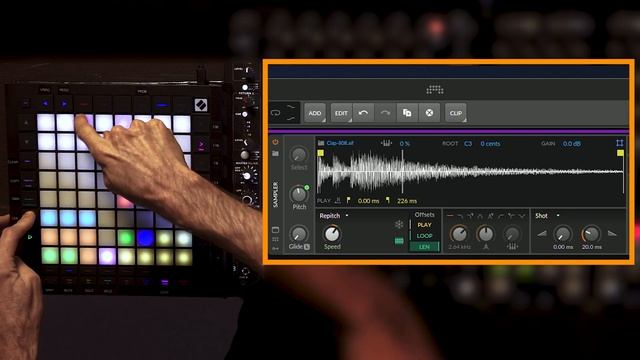Click the dotted grid handle icon

pyautogui.click(x=435, y=89)
